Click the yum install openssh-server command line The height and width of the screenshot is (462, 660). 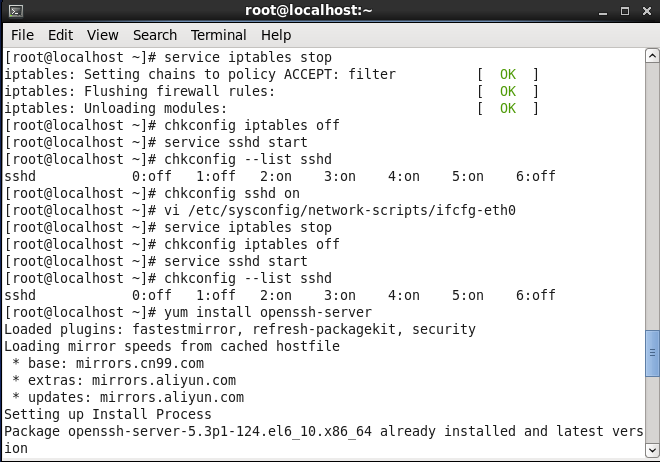[188, 312]
